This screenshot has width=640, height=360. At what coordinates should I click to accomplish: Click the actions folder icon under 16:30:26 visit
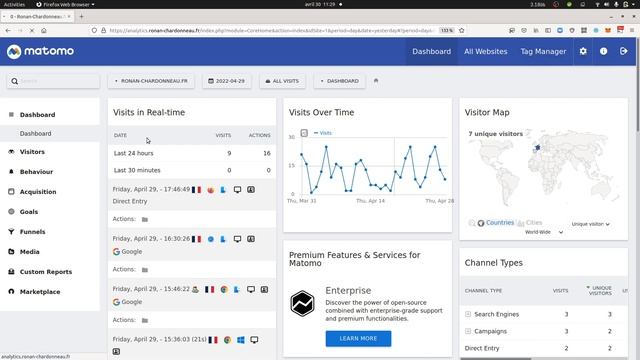(145, 270)
